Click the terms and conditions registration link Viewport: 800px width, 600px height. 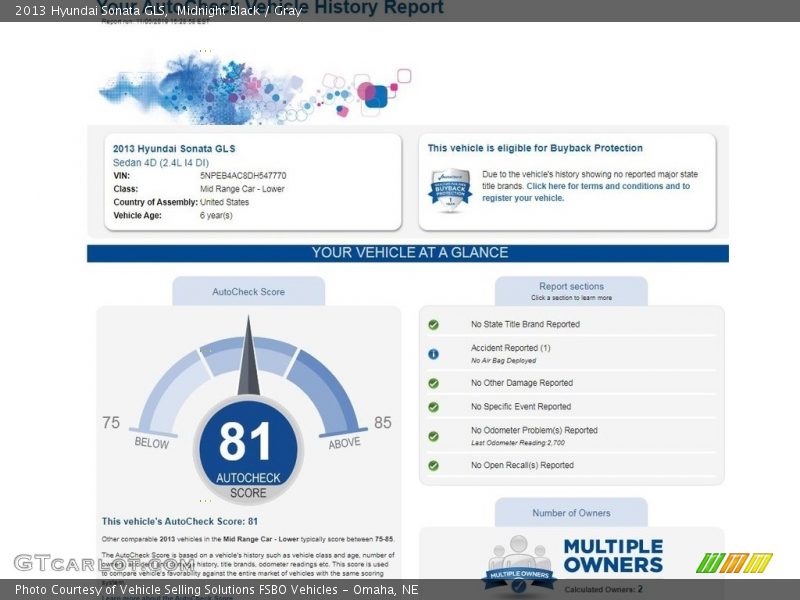pos(586,192)
